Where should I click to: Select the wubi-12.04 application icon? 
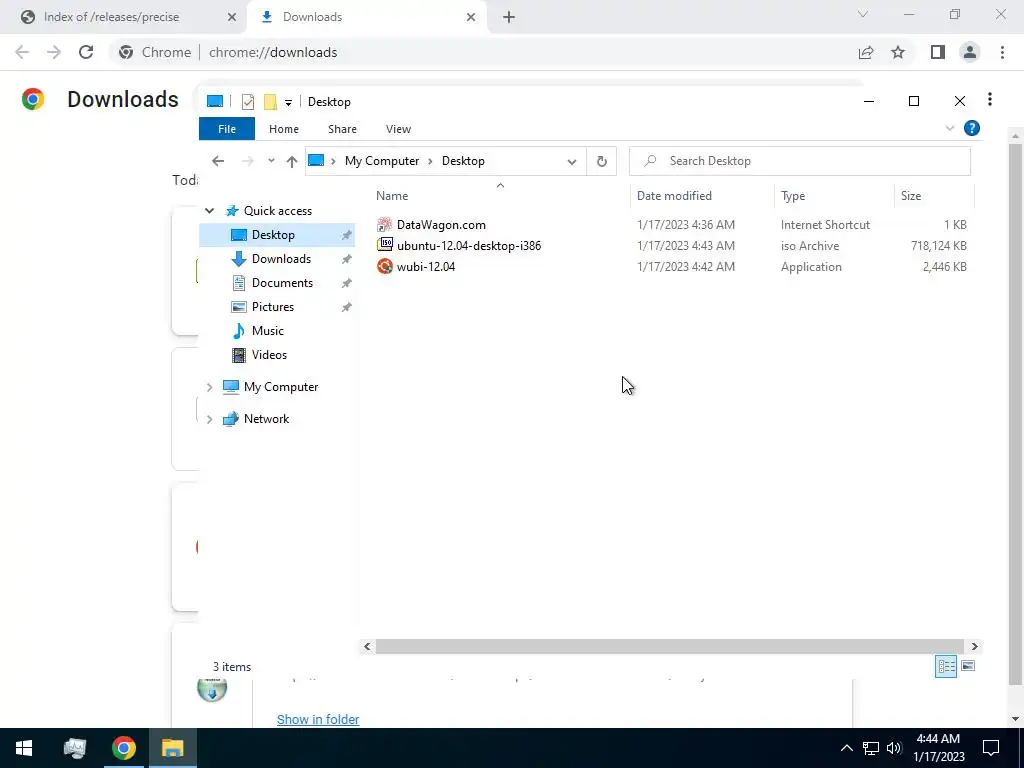pyautogui.click(x=385, y=266)
